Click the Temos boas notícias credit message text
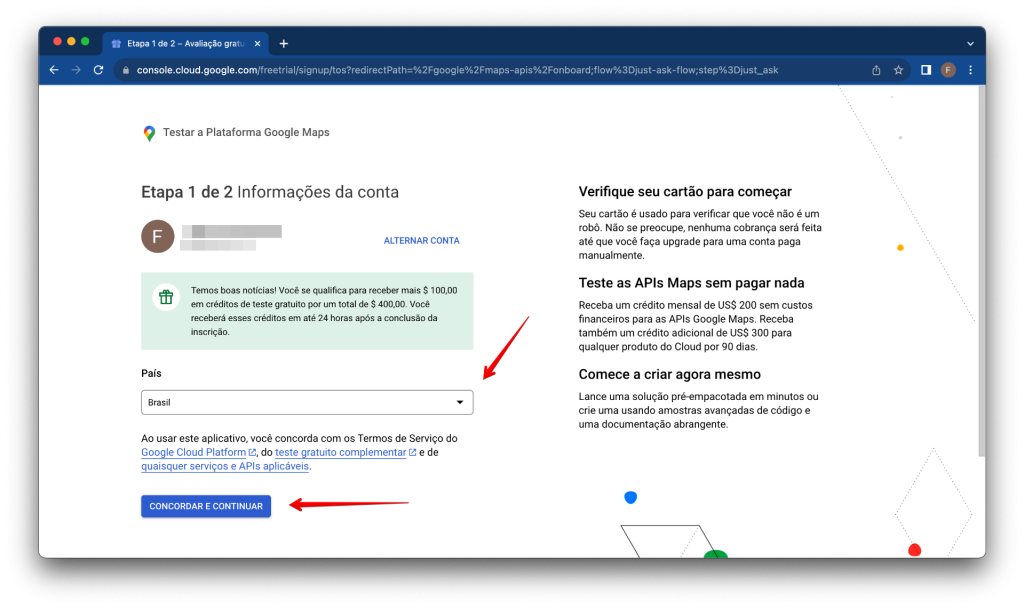This screenshot has height=609, width=1024. (324, 311)
